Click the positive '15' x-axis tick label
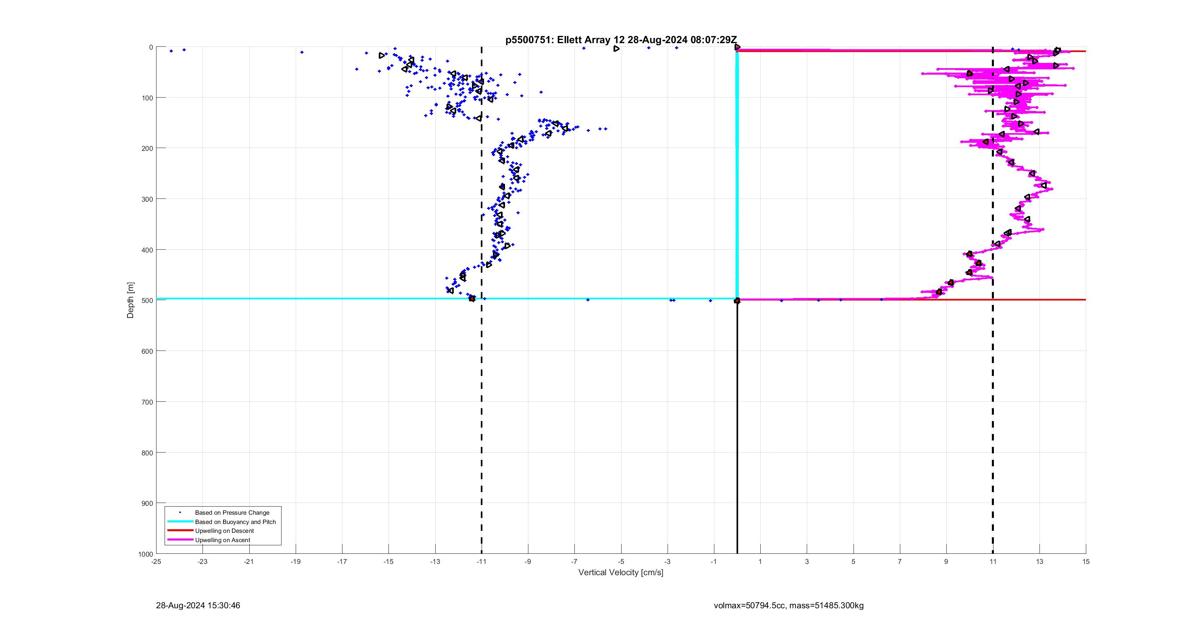The width and height of the screenshot is (1200, 622). (1086, 561)
